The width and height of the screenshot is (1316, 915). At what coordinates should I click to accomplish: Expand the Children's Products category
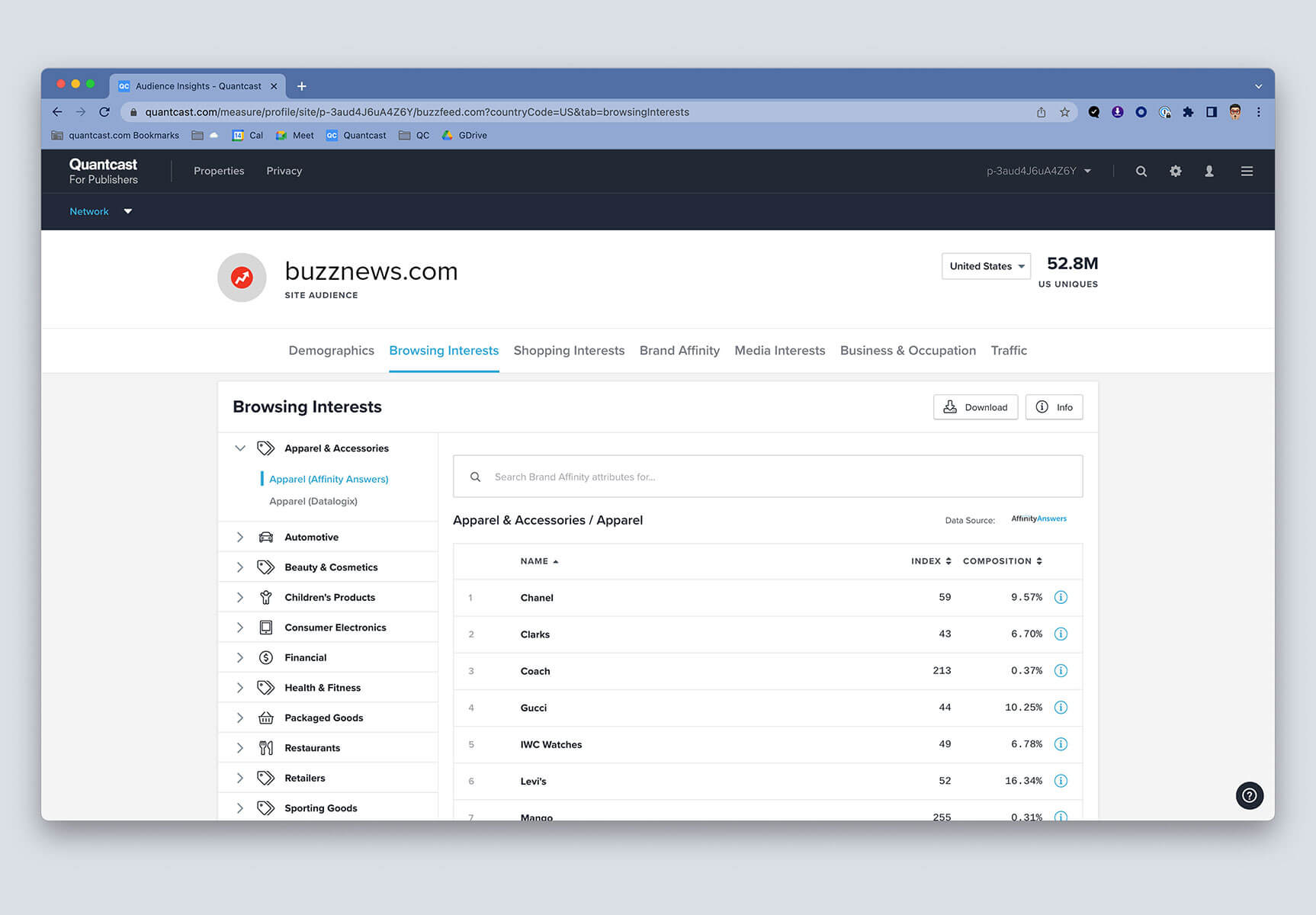pos(240,597)
